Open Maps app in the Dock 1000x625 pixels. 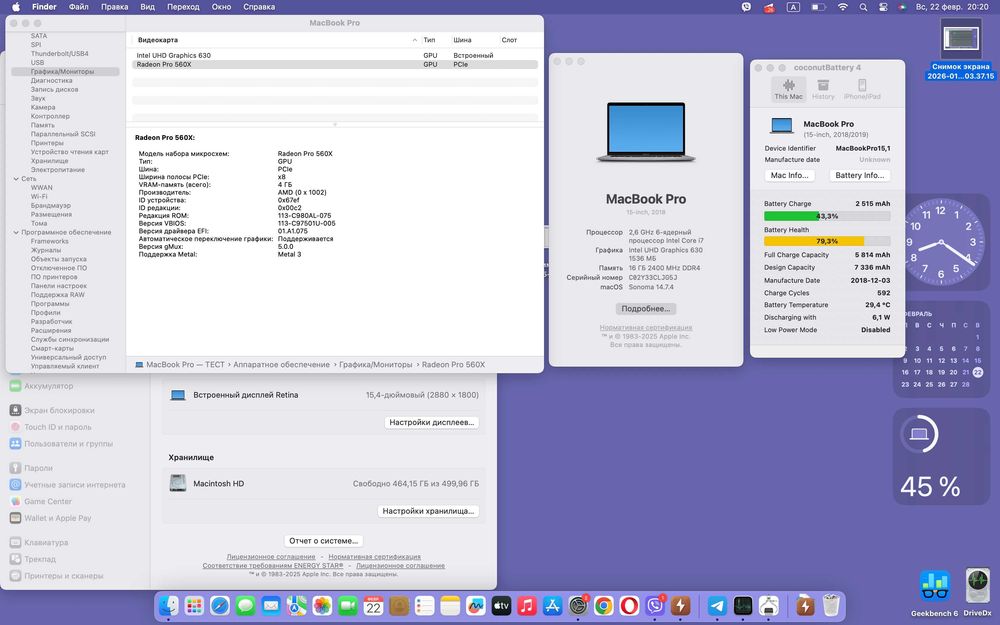297,605
